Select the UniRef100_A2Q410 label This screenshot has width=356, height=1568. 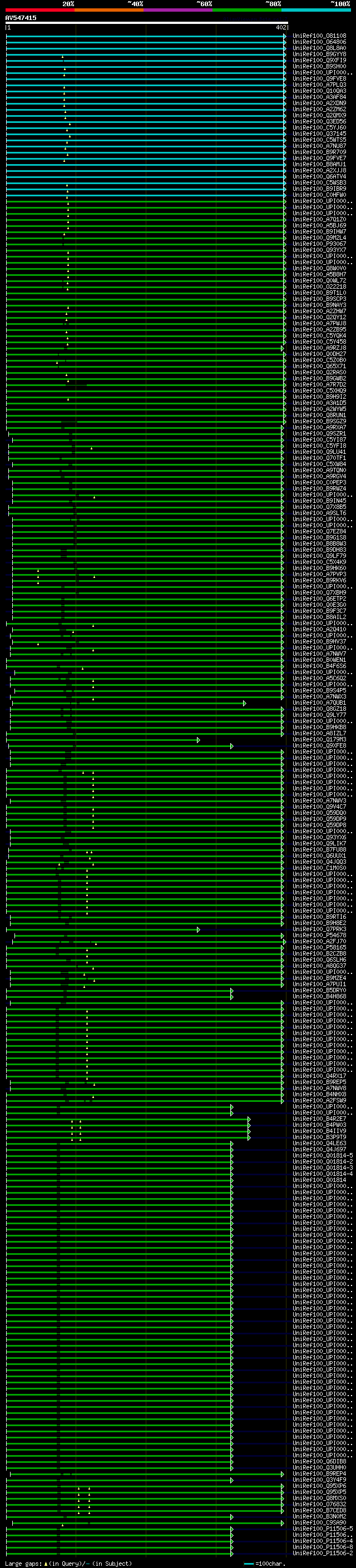click(x=319, y=630)
